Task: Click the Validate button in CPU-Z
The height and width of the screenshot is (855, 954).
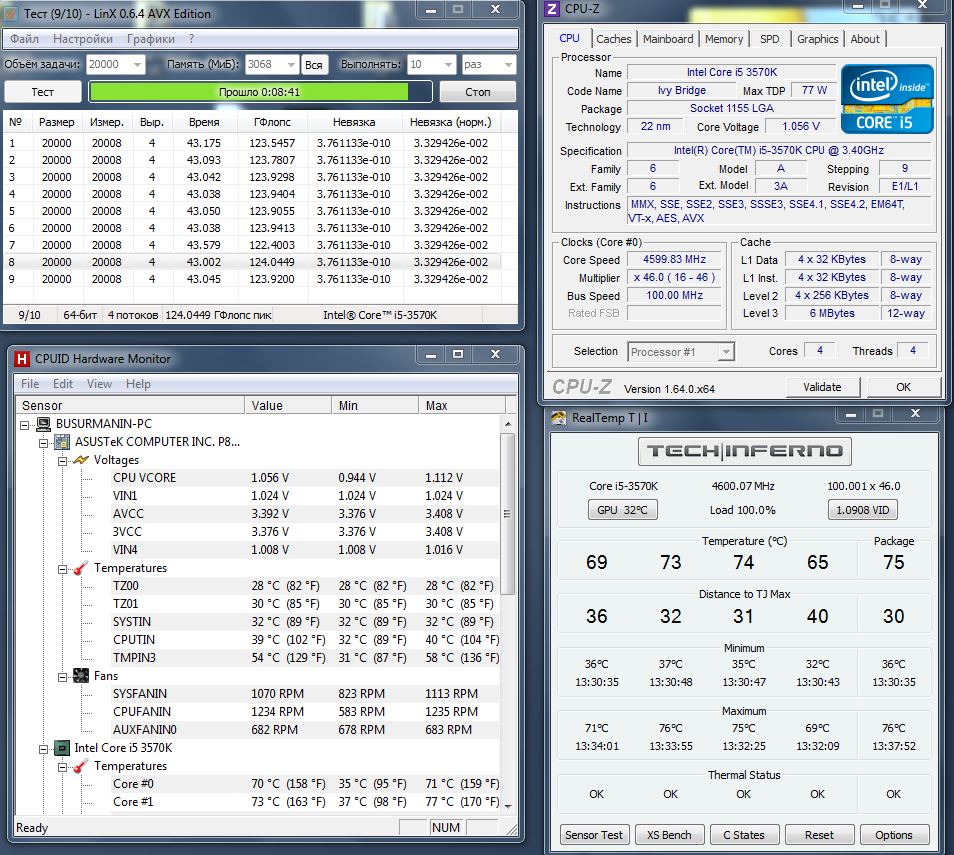Action: click(x=822, y=387)
